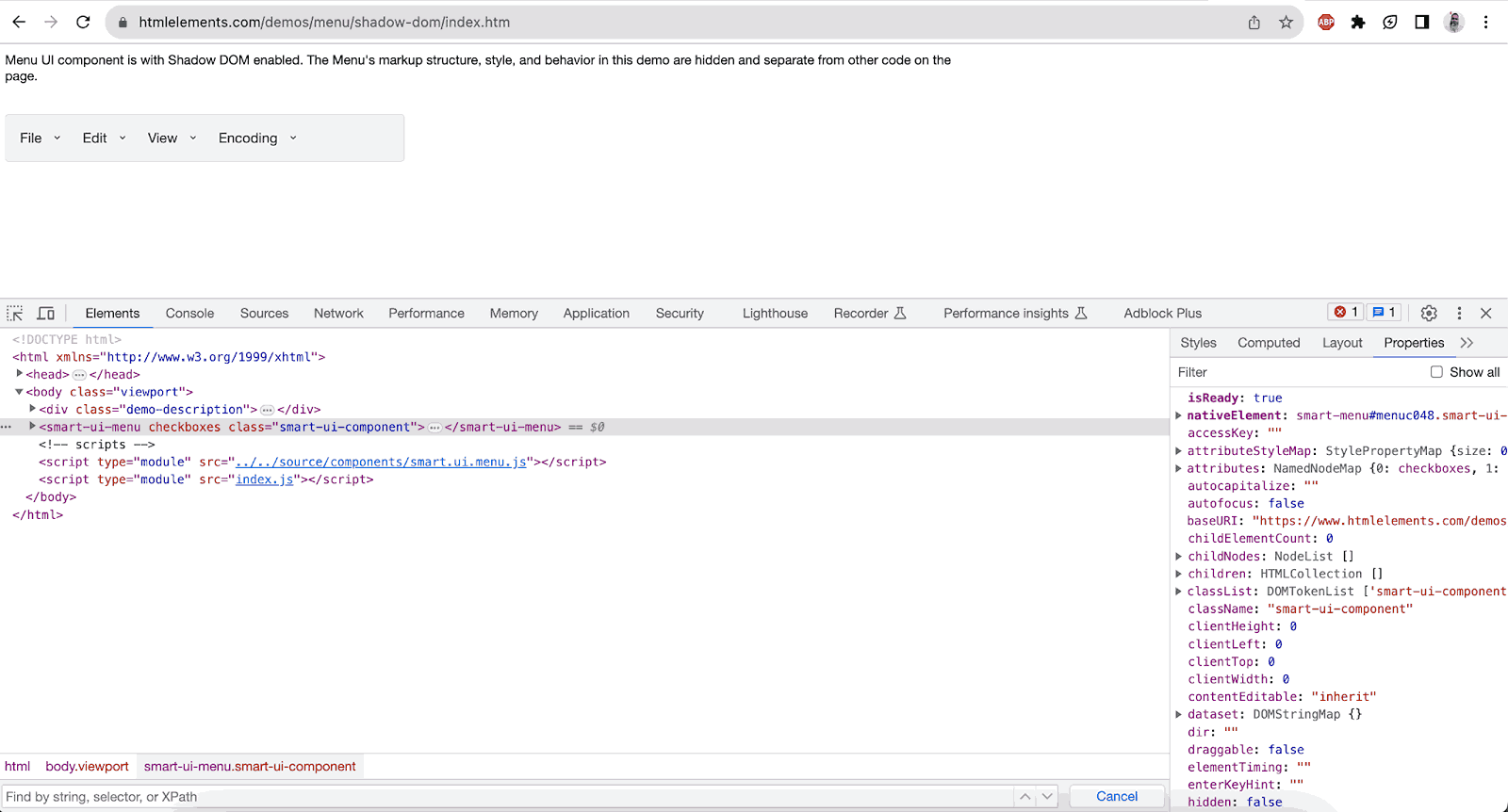Cancel the element search
Image resolution: width=1508 pixels, height=812 pixels.
tap(1117, 797)
